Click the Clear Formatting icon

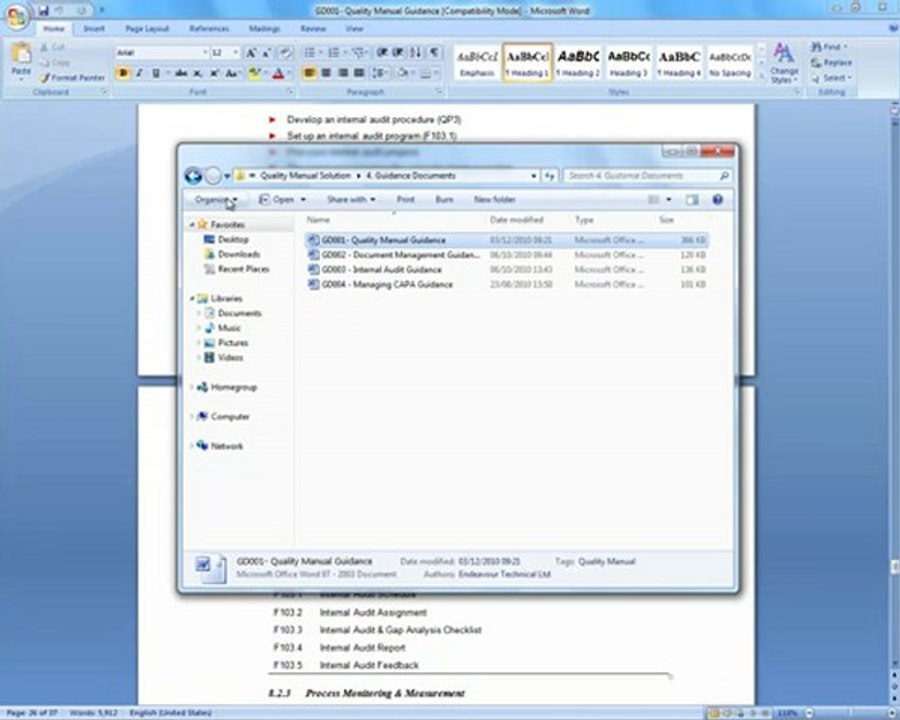pos(286,53)
